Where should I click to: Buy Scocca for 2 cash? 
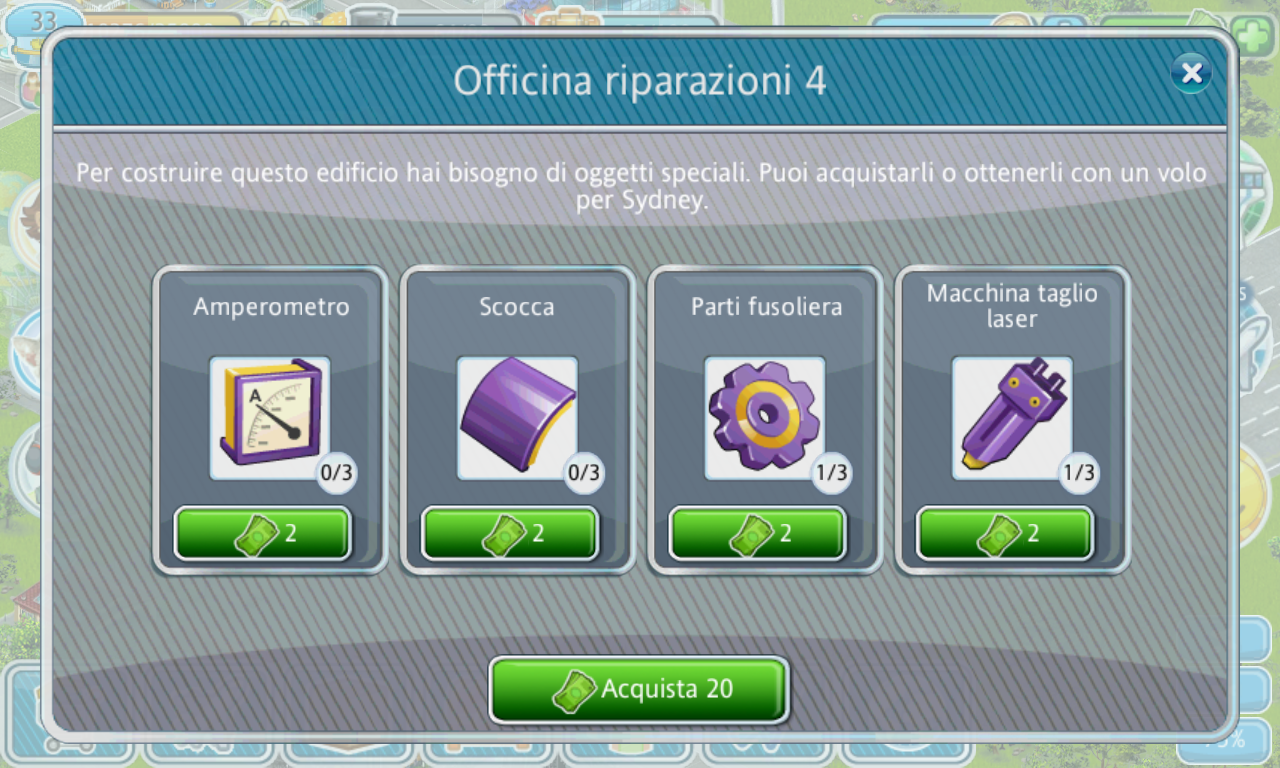[x=510, y=534]
